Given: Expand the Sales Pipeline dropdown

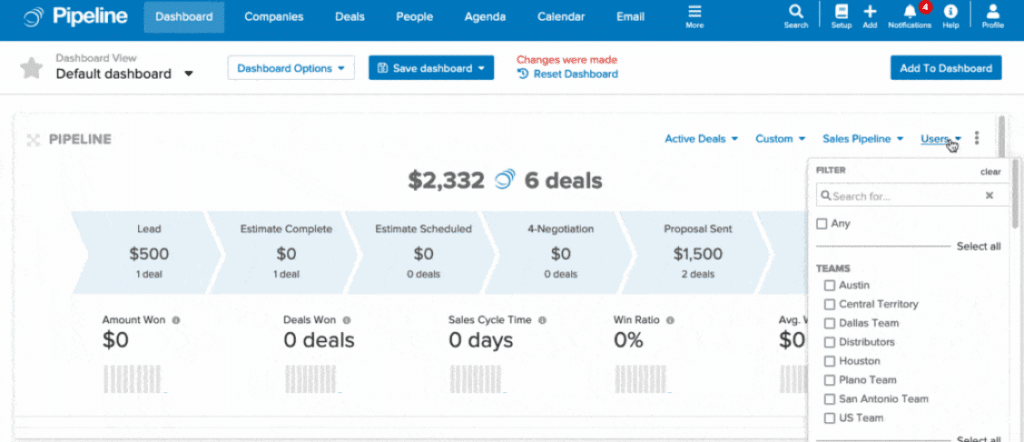Looking at the screenshot, I should coord(863,139).
